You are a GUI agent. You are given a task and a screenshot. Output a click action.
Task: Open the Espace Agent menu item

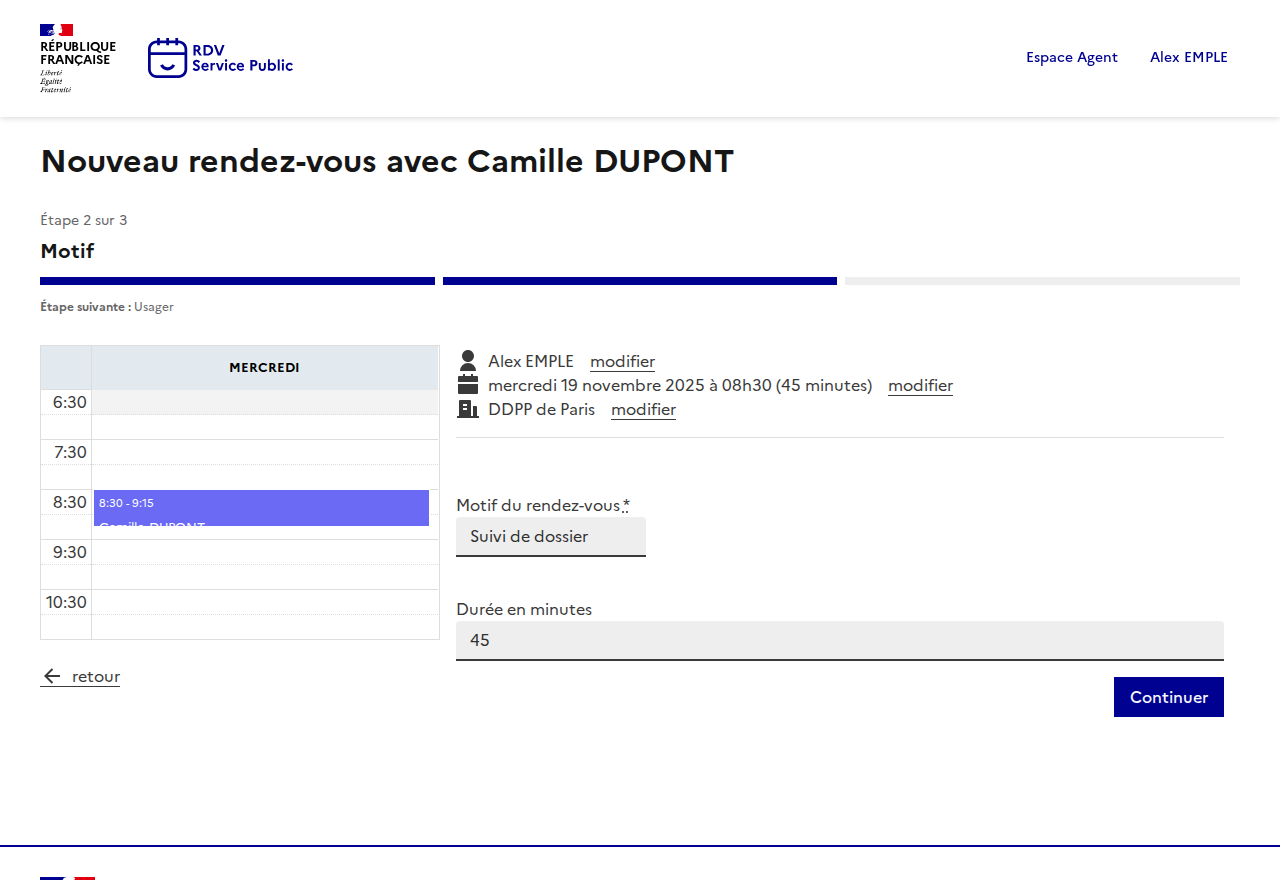pyautogui.click(x=1071, y=57)
